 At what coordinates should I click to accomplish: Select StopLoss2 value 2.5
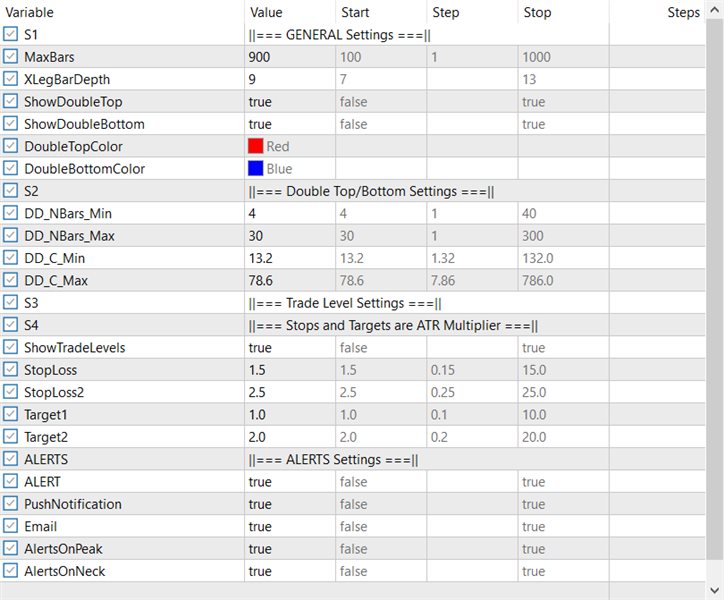257,392
